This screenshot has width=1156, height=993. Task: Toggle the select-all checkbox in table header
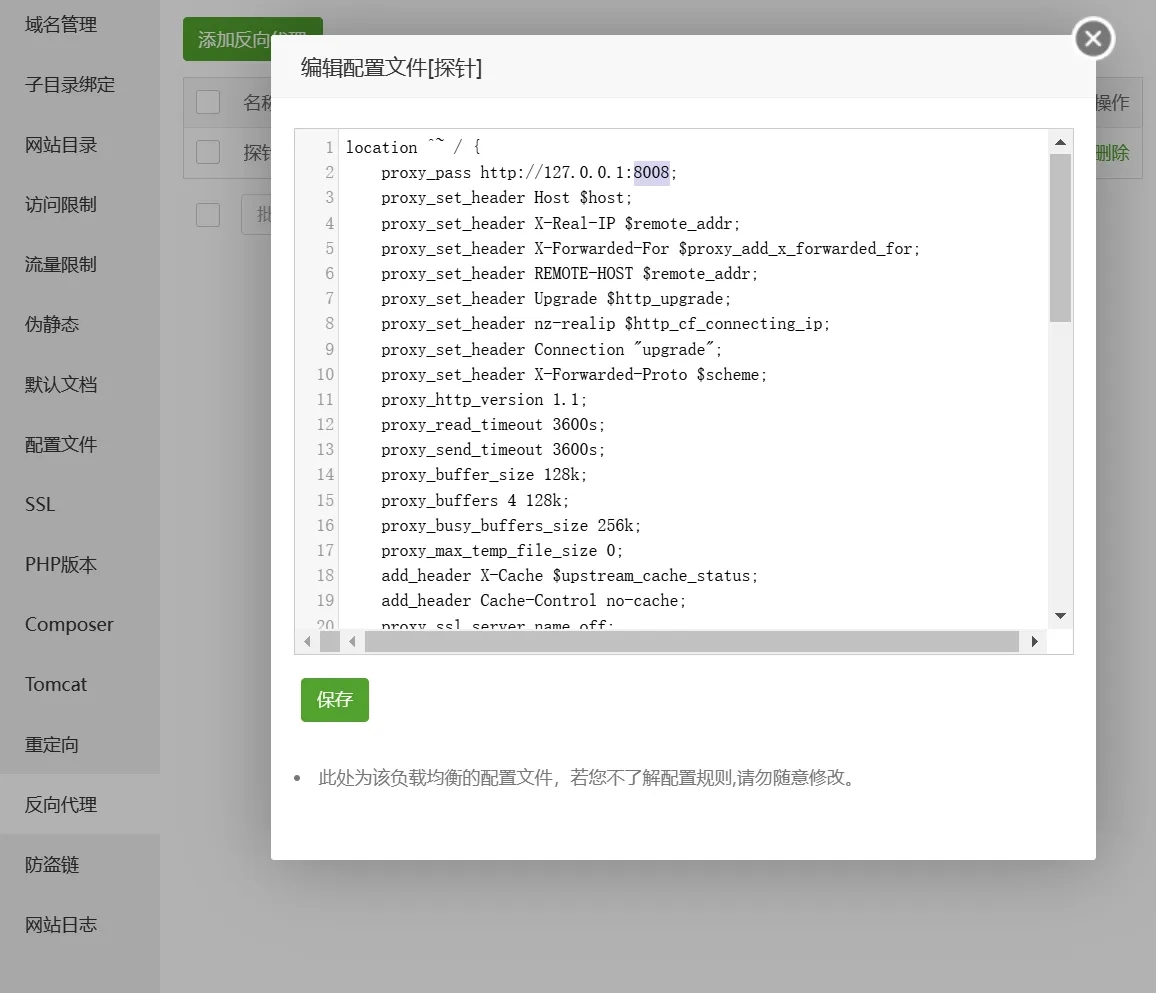click(208, 102)
